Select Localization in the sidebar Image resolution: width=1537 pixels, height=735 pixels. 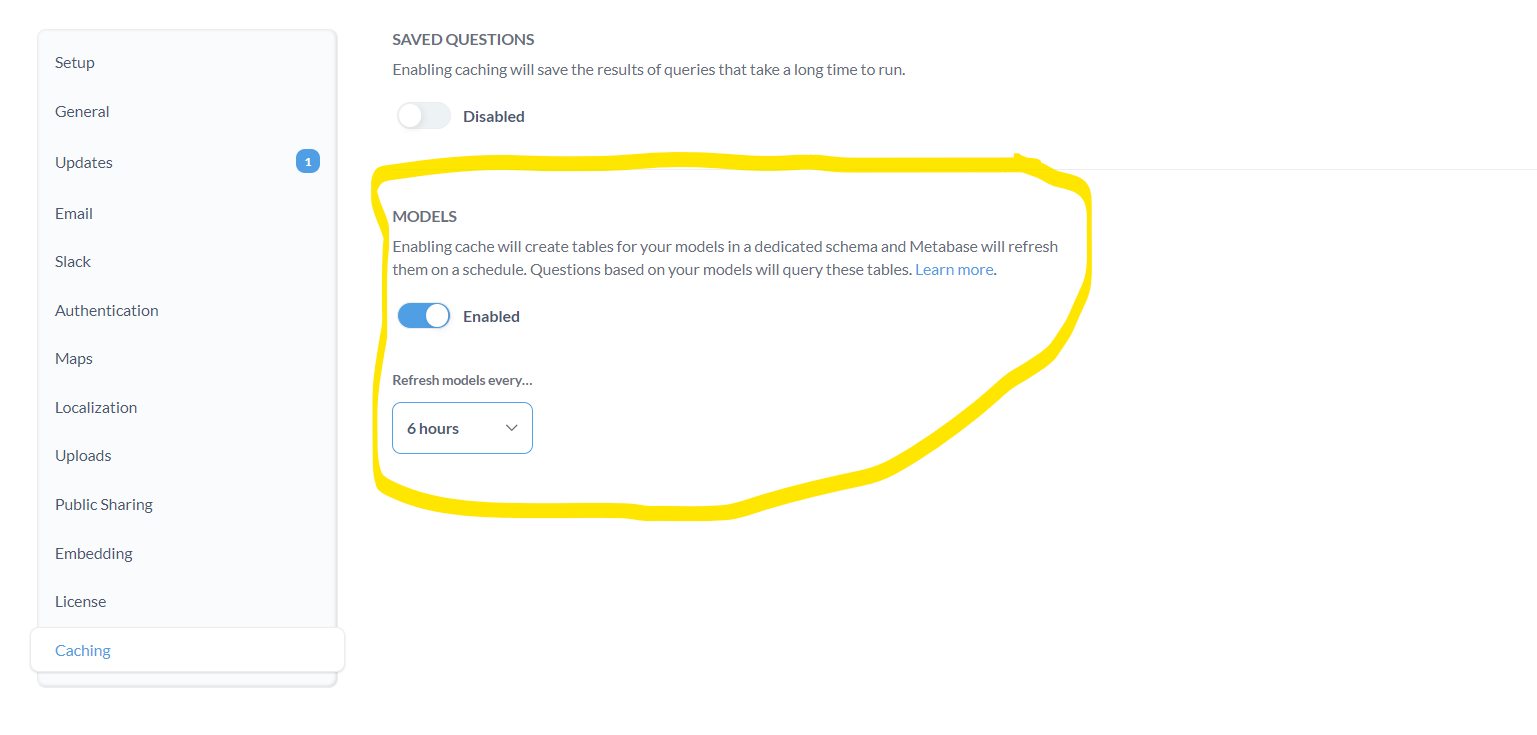pos(187,407)
